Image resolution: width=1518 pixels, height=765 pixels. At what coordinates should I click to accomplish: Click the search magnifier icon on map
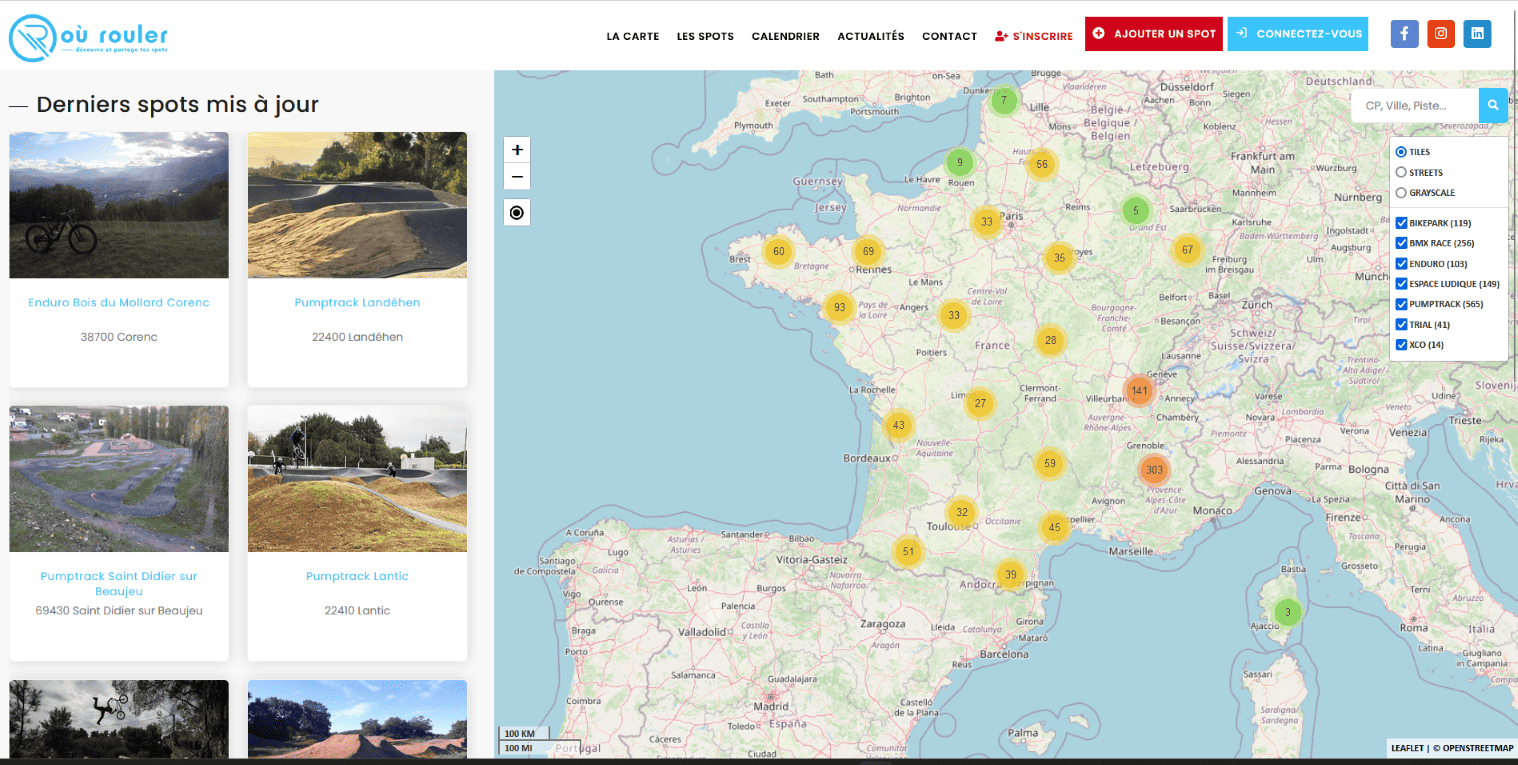coord(1493,105)
